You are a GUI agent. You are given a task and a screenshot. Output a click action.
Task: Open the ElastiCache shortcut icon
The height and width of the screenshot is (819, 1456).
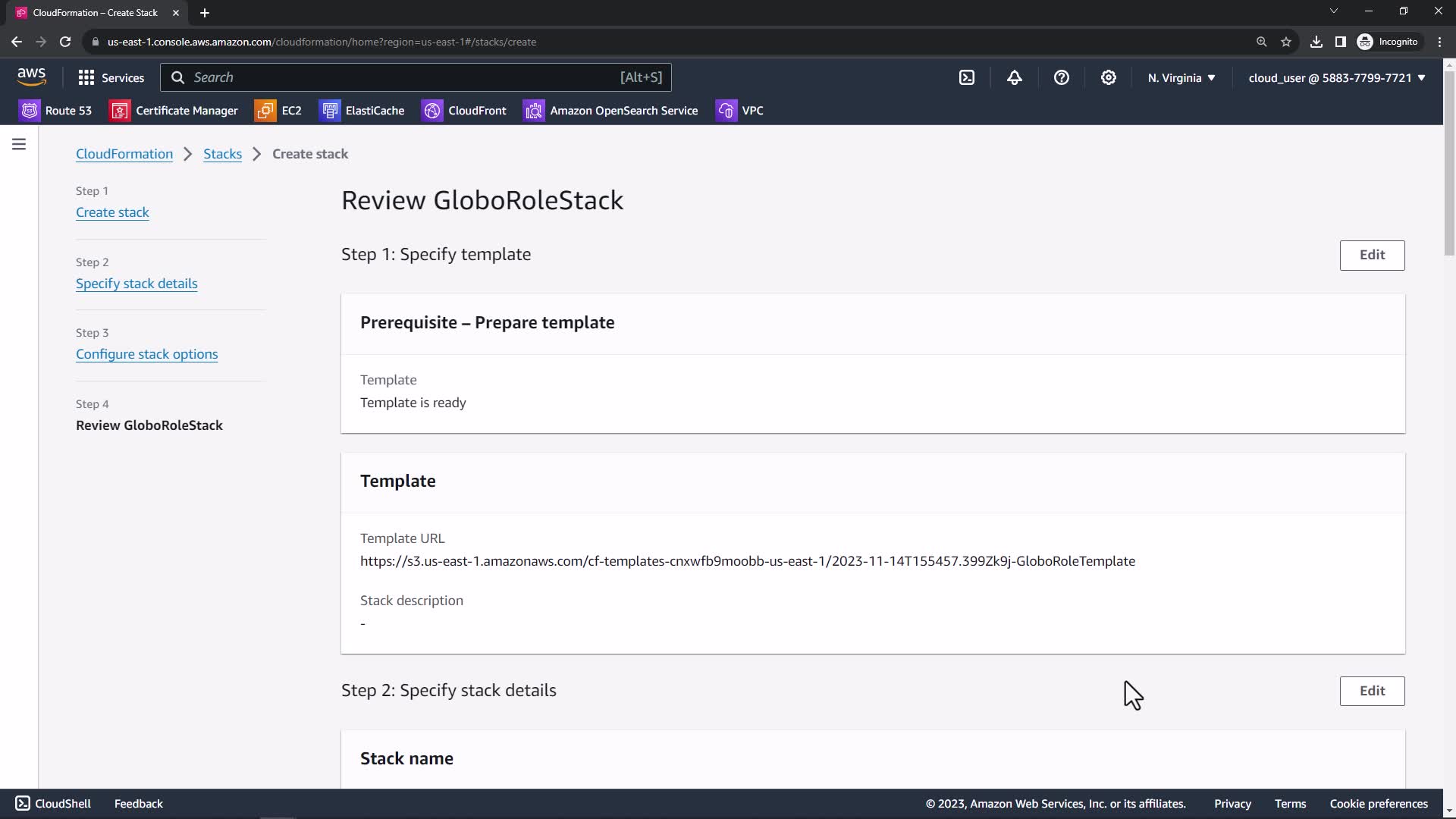click(330, 111)
